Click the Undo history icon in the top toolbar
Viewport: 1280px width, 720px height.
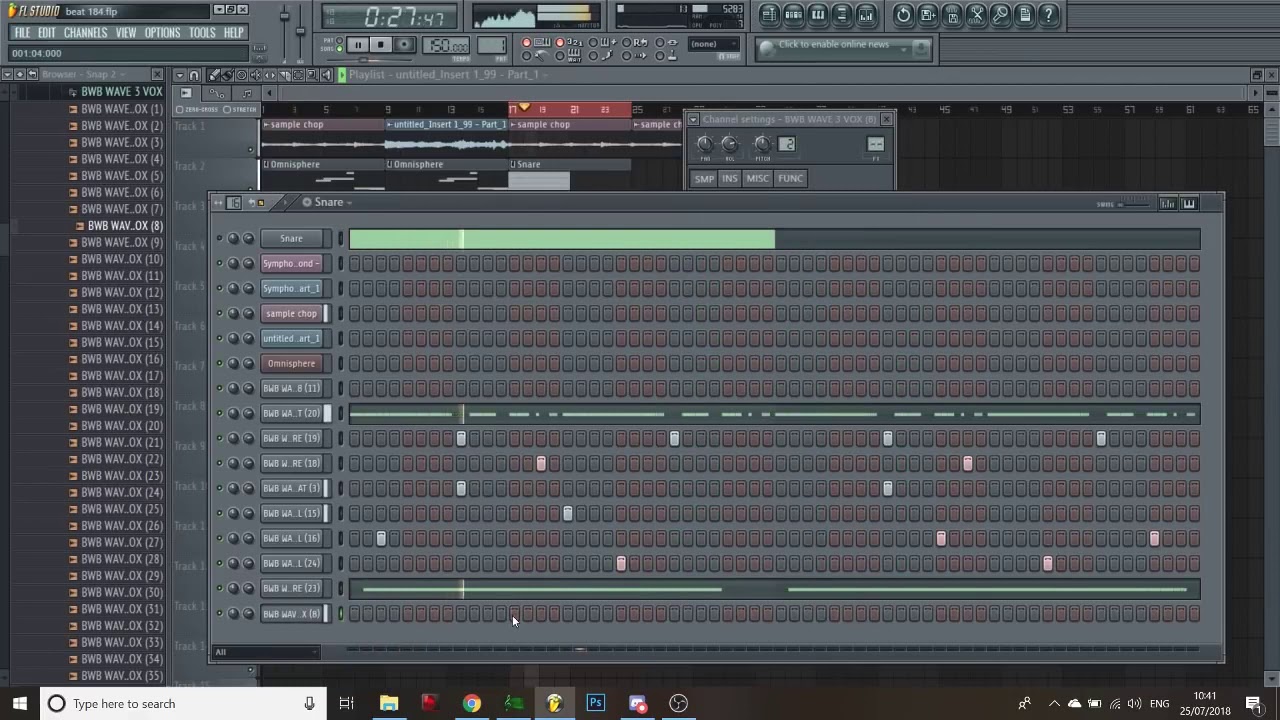click(903, 14)
